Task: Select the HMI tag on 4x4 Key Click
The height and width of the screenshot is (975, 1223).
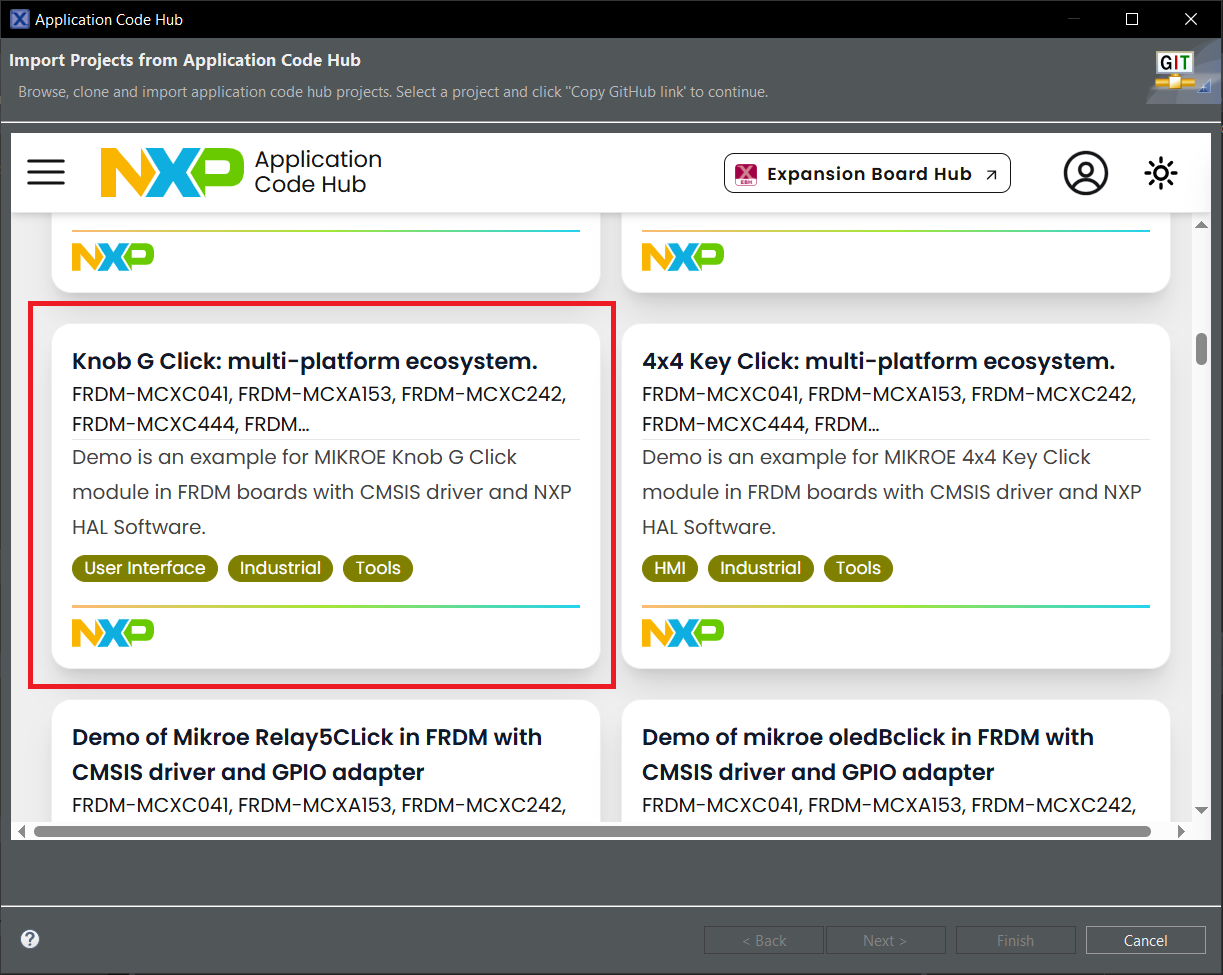Action: tap(670, 568)
